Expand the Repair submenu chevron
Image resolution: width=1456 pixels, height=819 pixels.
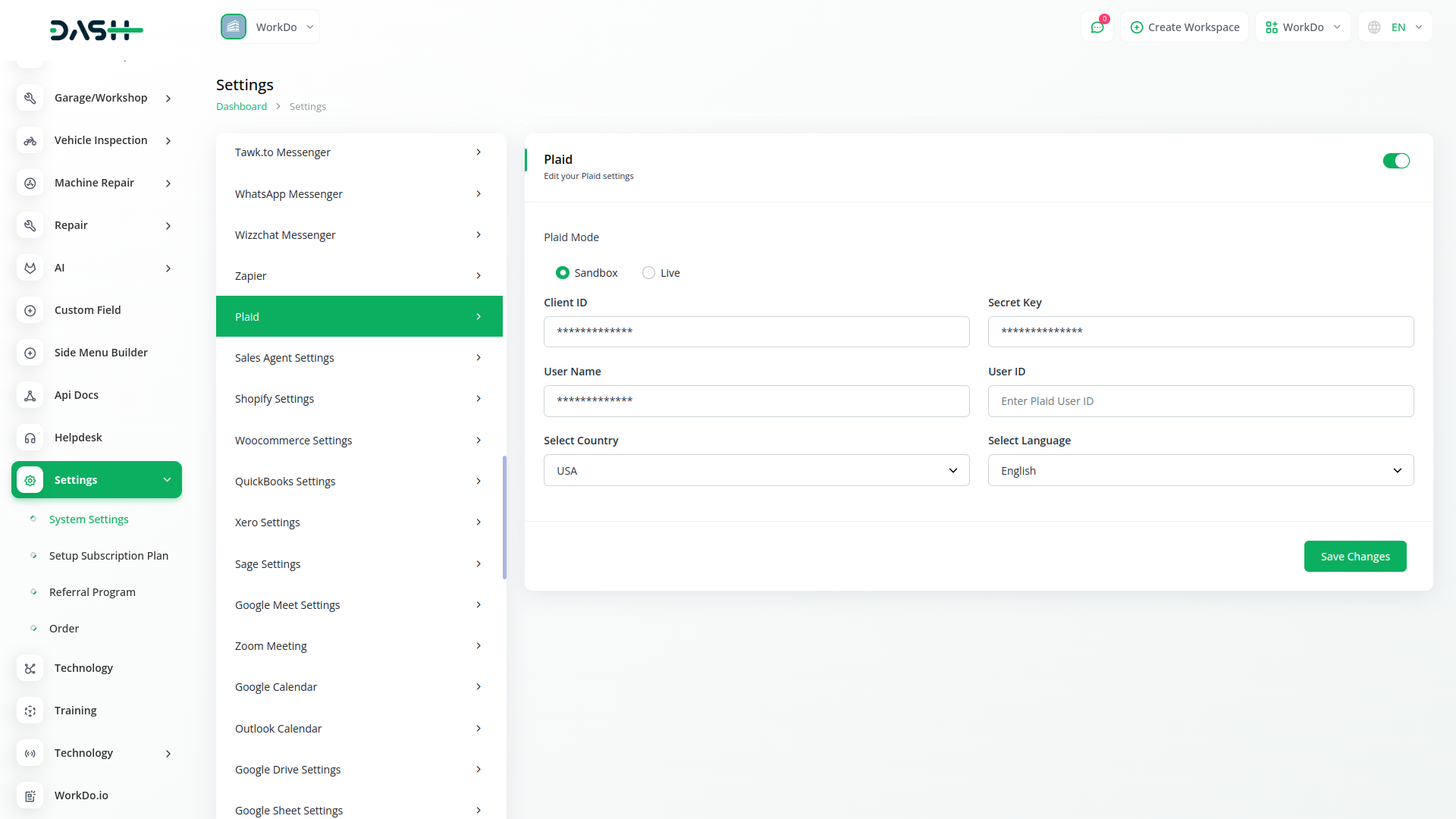[x=168, y=226]
